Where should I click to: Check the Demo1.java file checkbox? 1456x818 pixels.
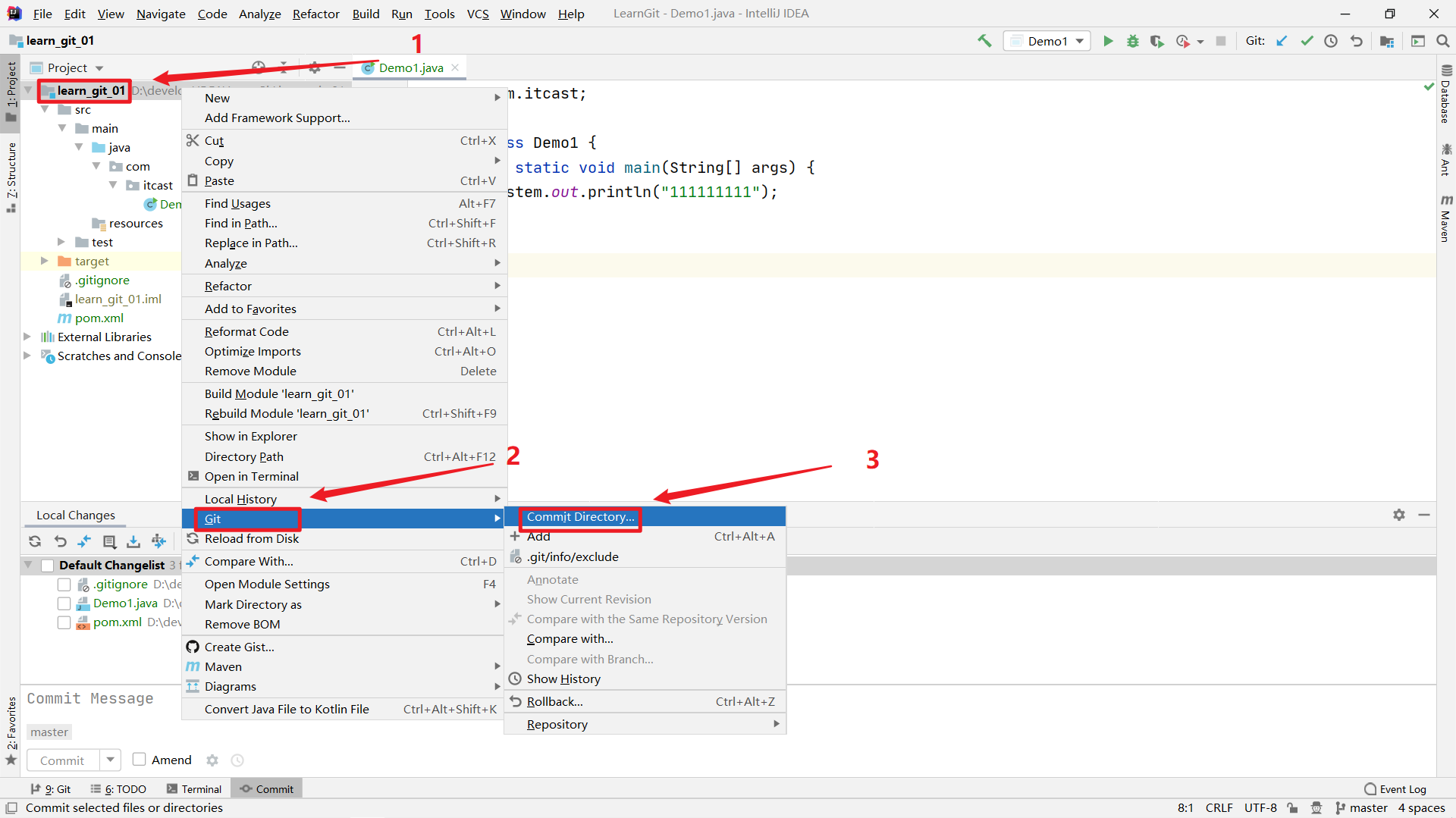(x=64, y=603)
